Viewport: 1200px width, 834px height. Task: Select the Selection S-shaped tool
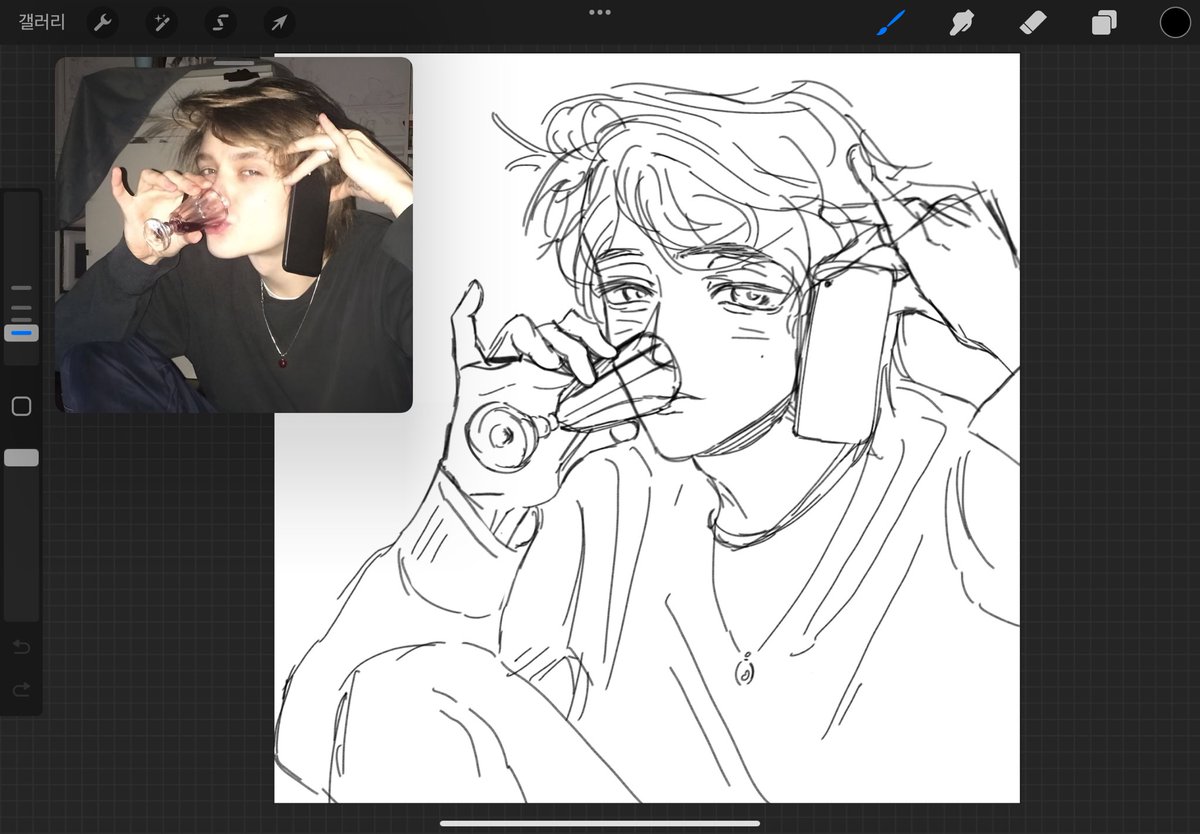(221, 22)
